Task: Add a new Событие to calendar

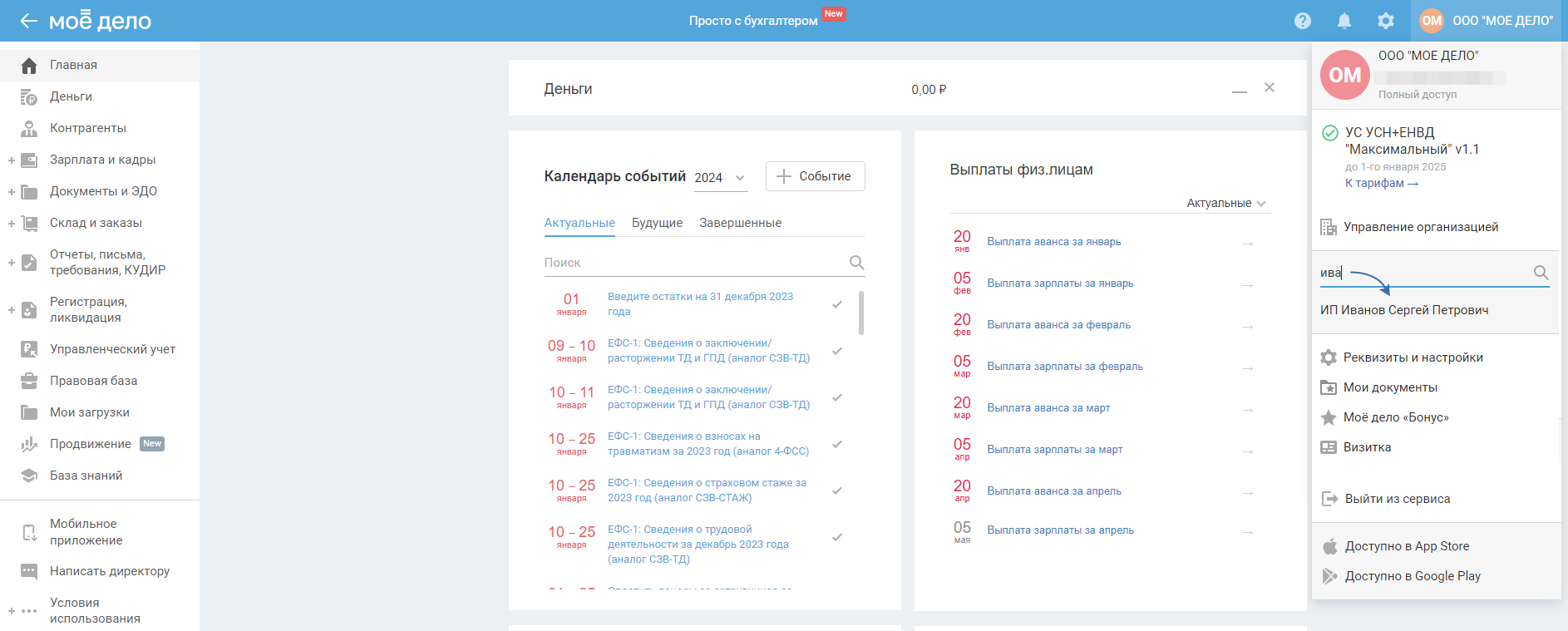Action: click(x=816, y=176)
